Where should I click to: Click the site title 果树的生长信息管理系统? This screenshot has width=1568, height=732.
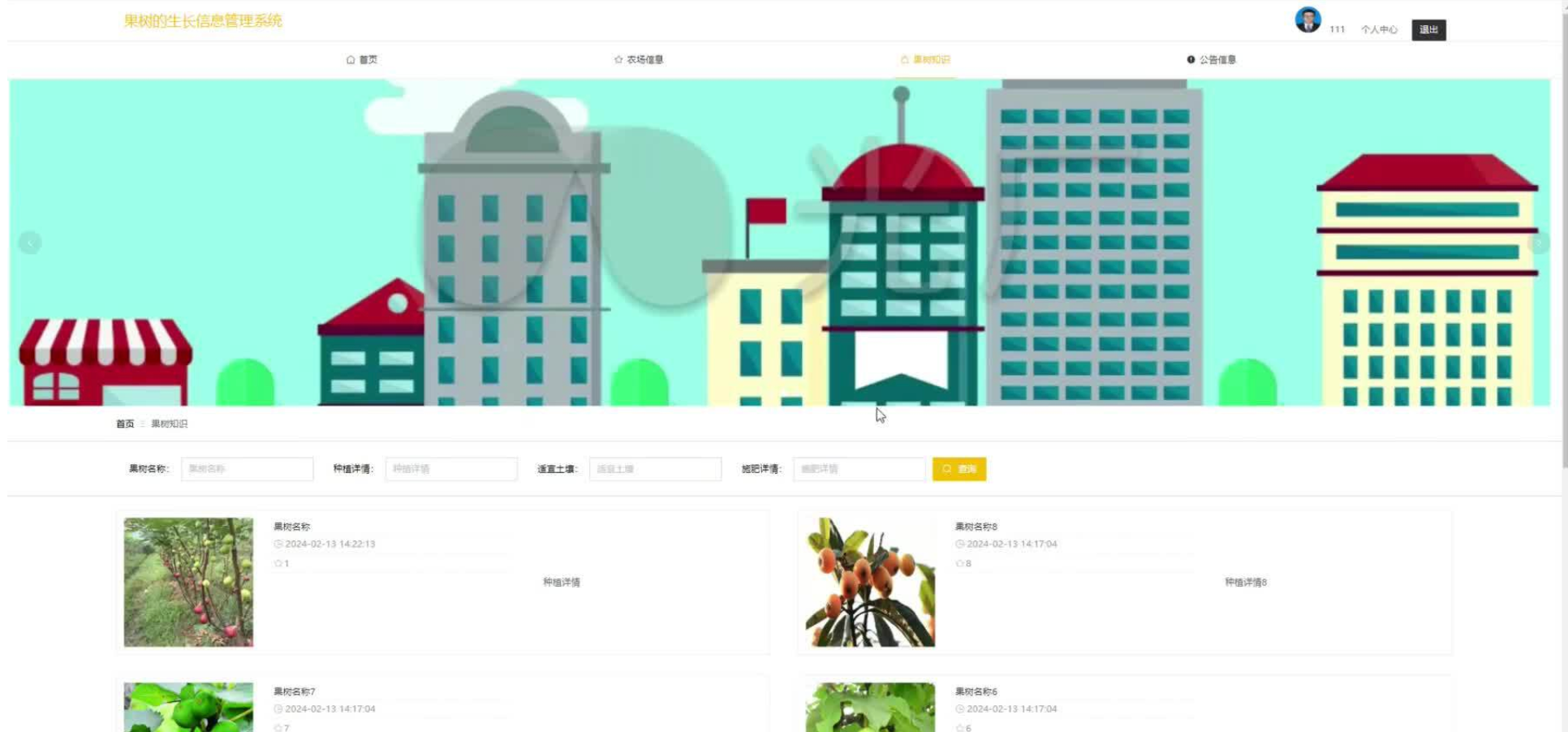[203, 21]
